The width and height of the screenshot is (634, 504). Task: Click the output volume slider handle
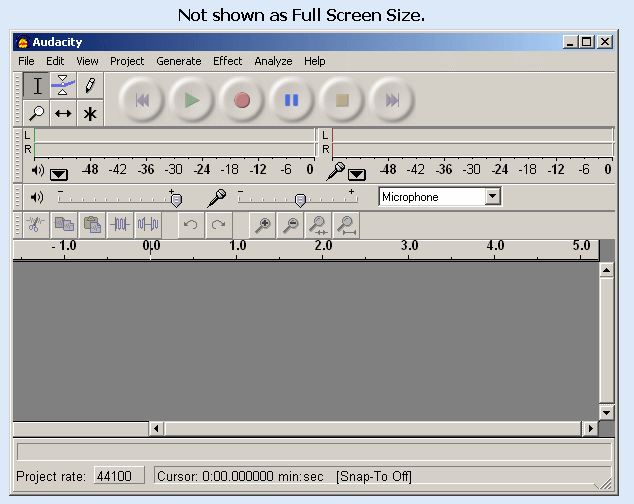(176, 200)
